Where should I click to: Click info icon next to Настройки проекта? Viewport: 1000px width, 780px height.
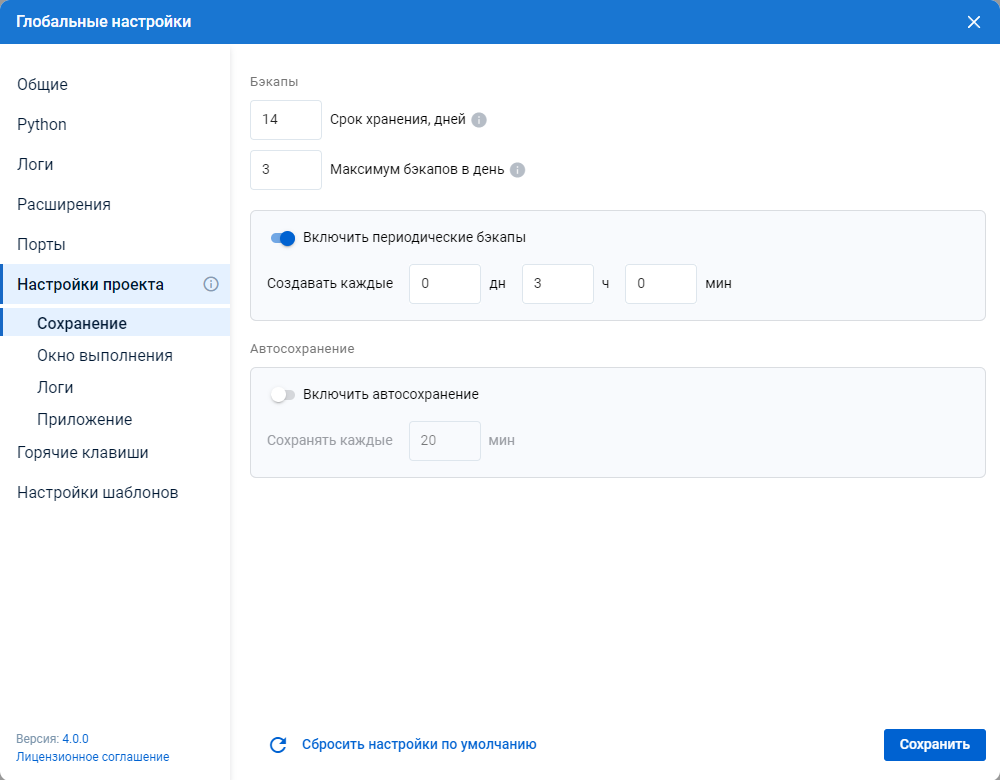(x=211, y=284)
